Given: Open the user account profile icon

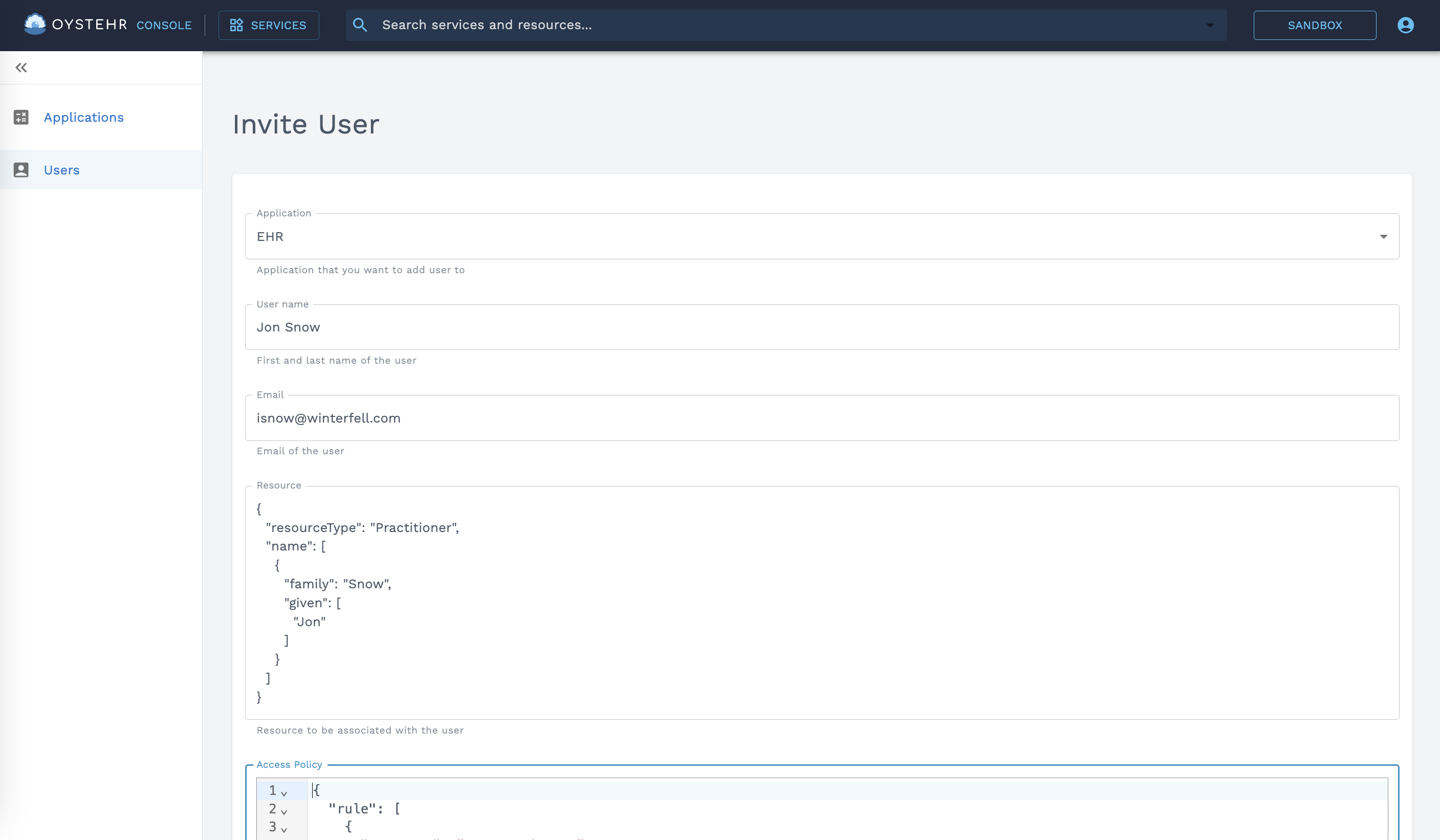Looking at the screenshot, I should 1405,25.
